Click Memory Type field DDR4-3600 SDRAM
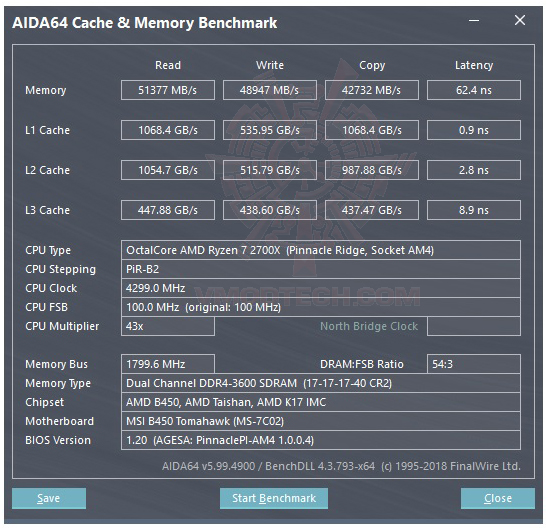 coord(321,383)
